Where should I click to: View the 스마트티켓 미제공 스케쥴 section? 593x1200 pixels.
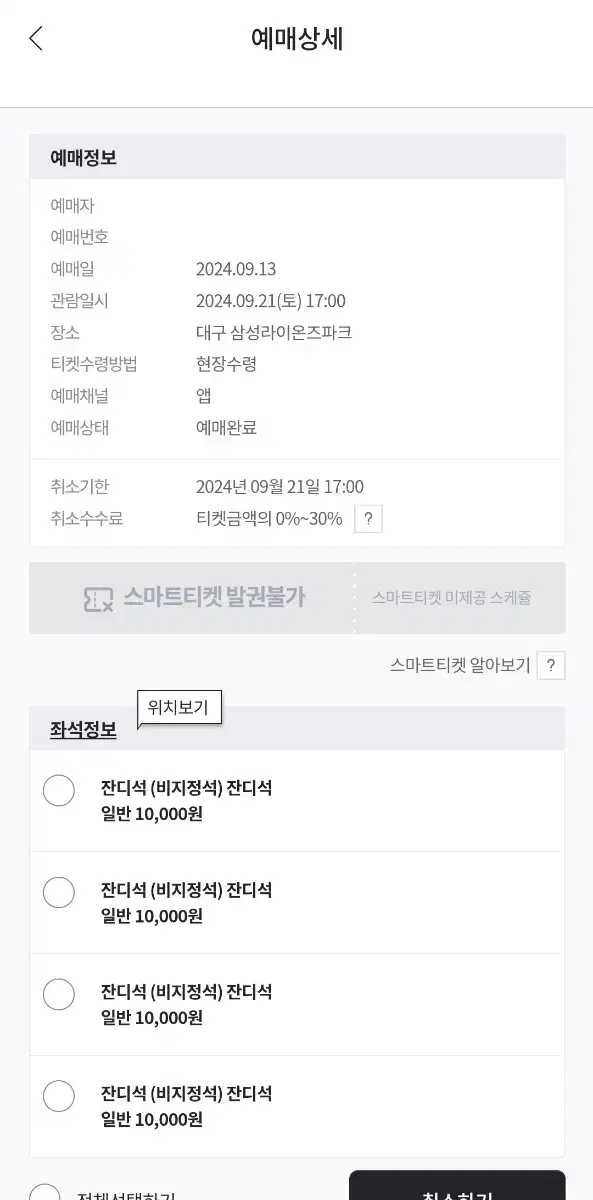point(451,598)
